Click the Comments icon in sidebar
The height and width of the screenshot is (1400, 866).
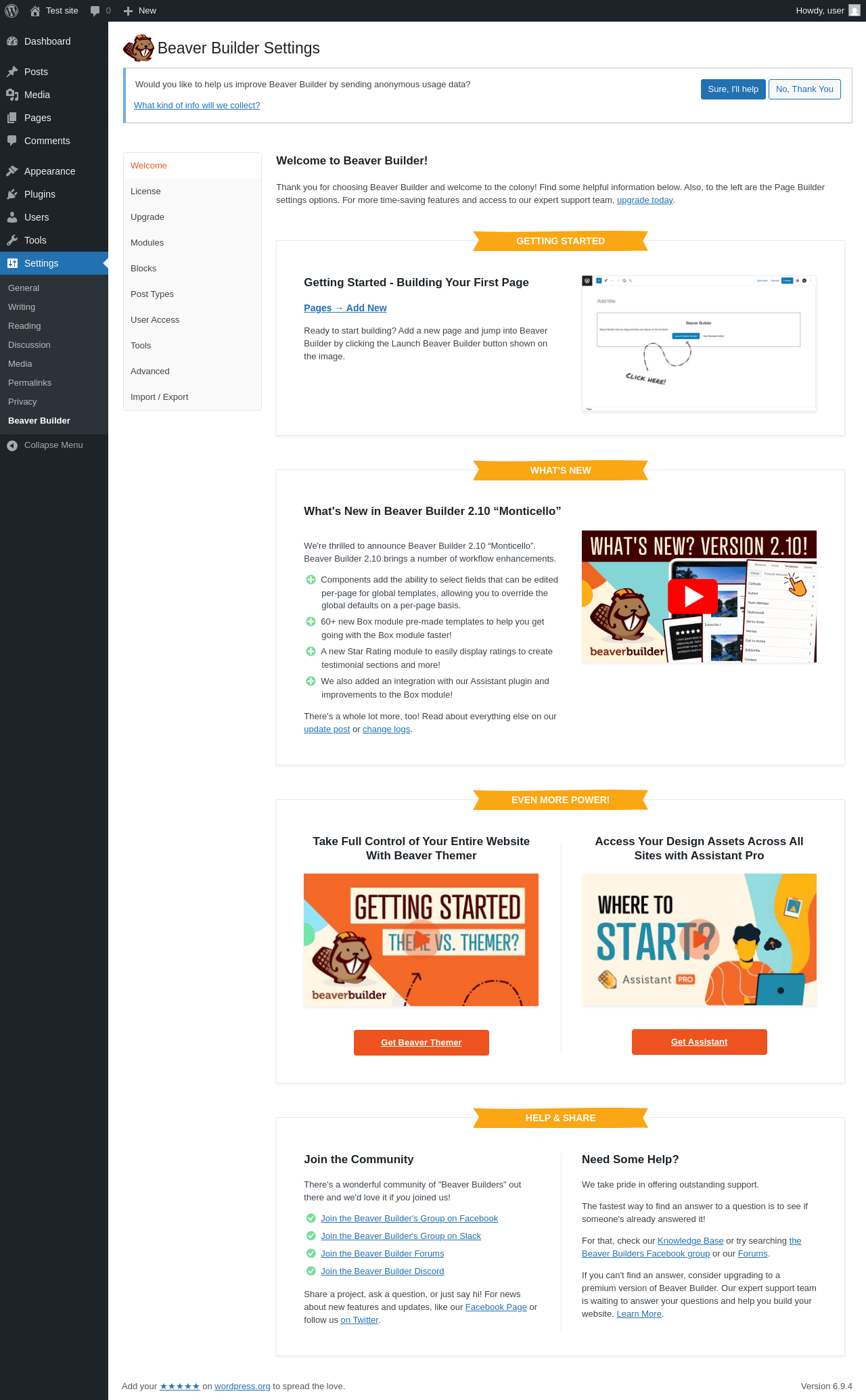click(x=12, y=141)
